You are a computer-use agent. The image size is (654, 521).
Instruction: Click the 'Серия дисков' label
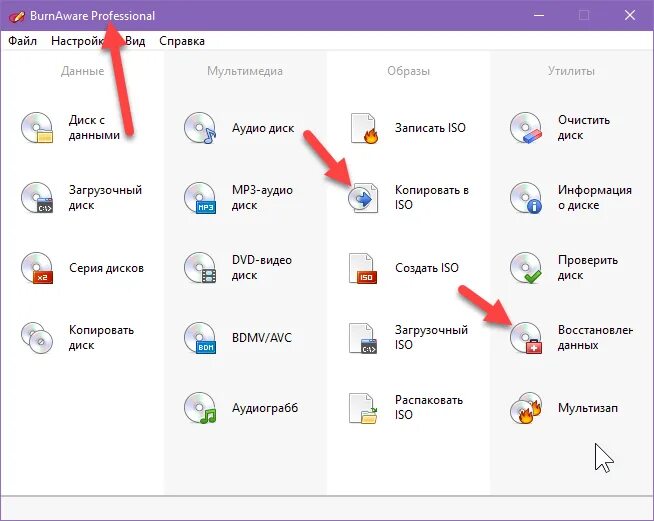pyautogui.click(x=106, y=268)
